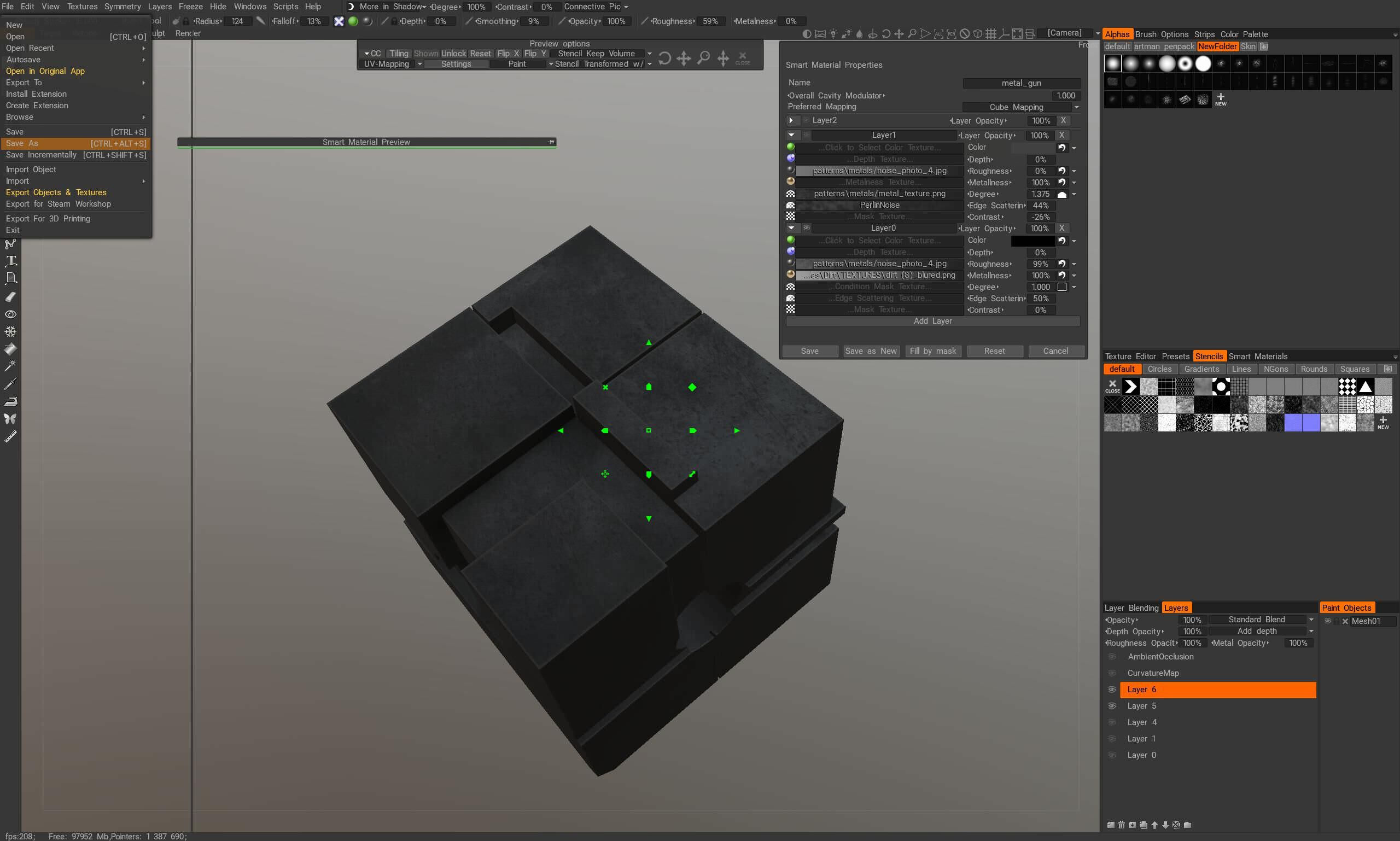Click the rotate camera icon in viewport toolbar

886,34
